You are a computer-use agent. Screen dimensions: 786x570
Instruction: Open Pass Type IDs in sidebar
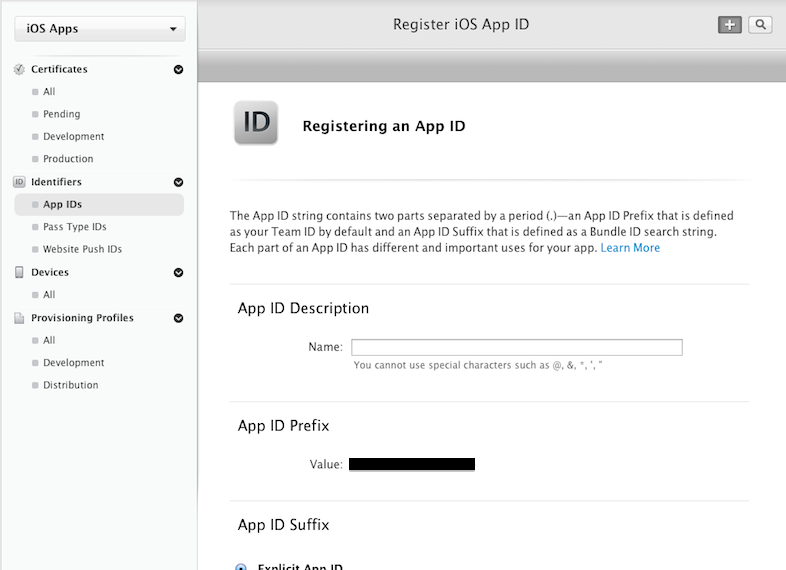coord(74,227)
